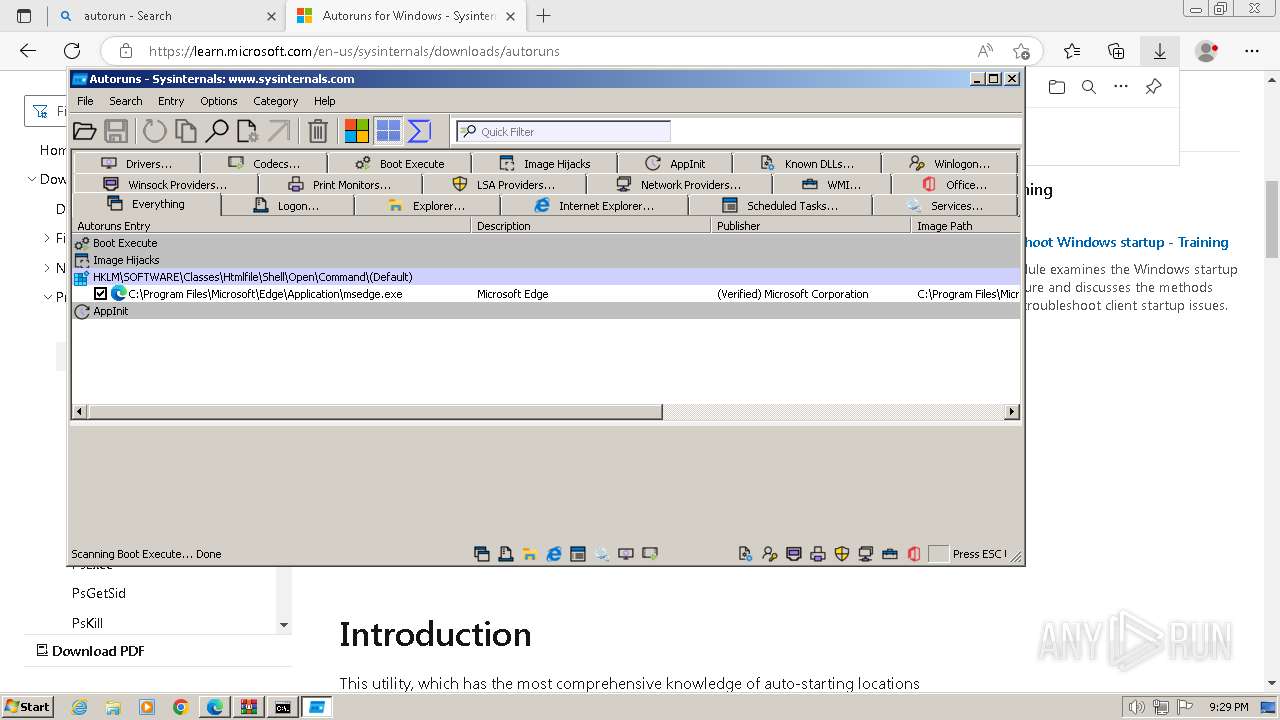Switch to the Explorer tab
Screen dimensions: 1280x720
click(427, 205)
